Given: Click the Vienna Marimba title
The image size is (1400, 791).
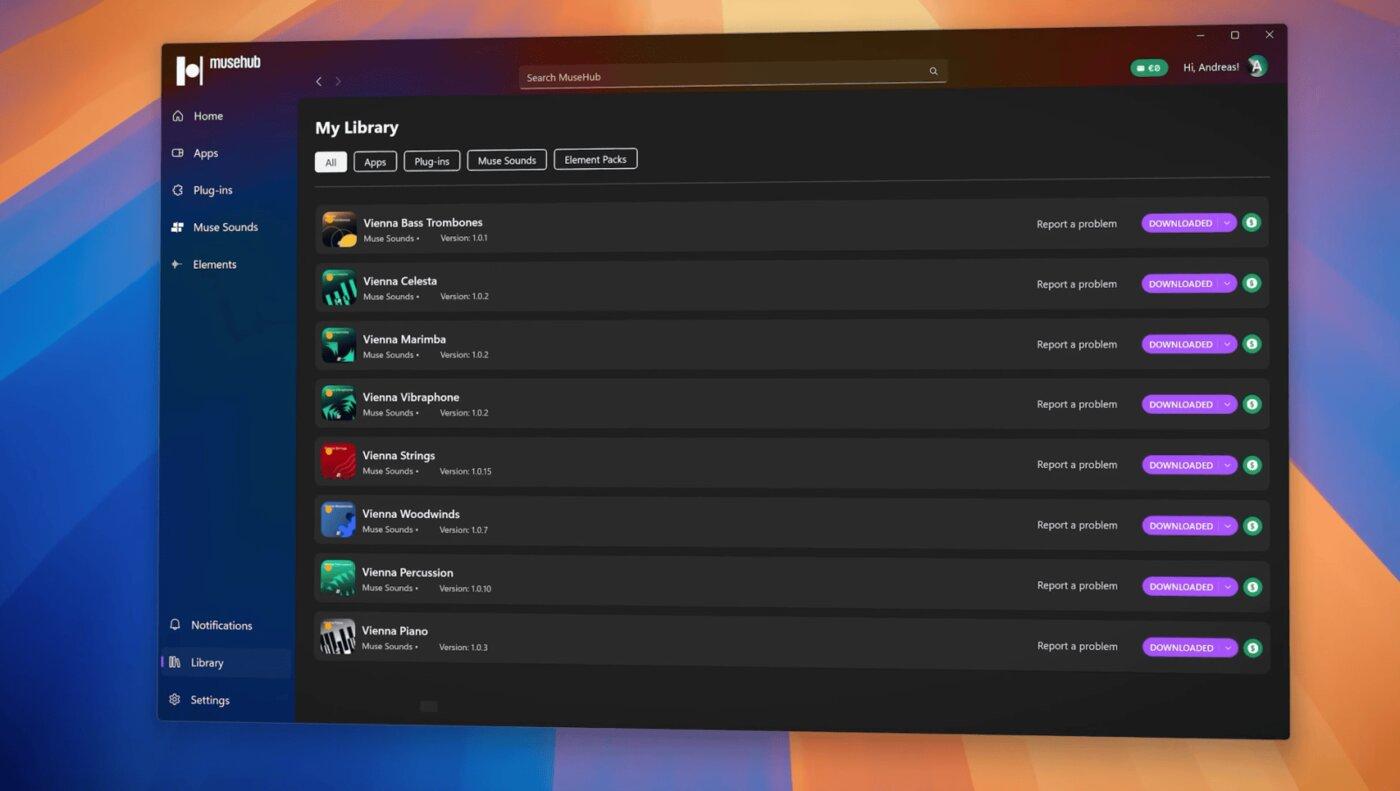Looking at the screenshot, I should point(404,339).
